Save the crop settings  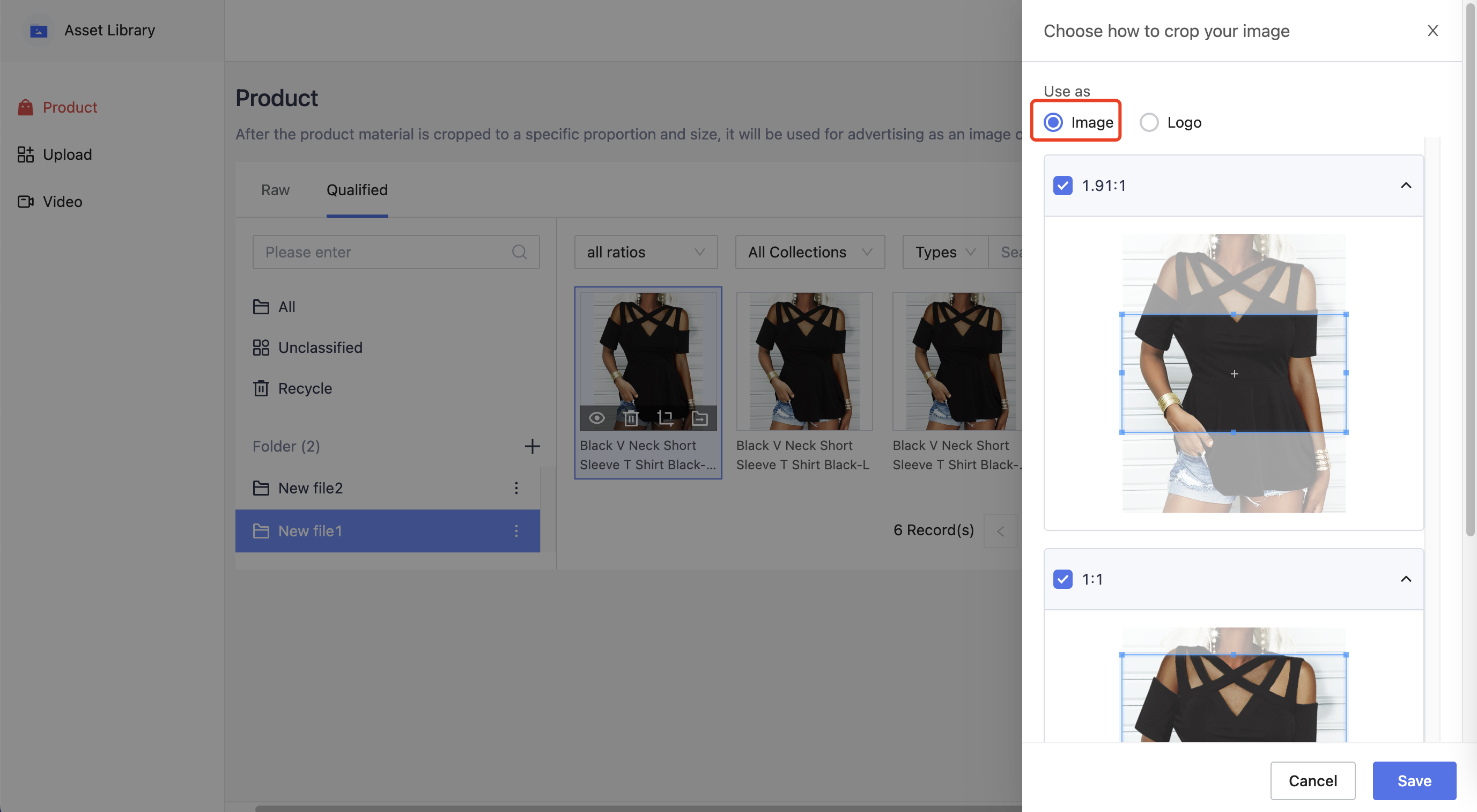point(1414,780)
